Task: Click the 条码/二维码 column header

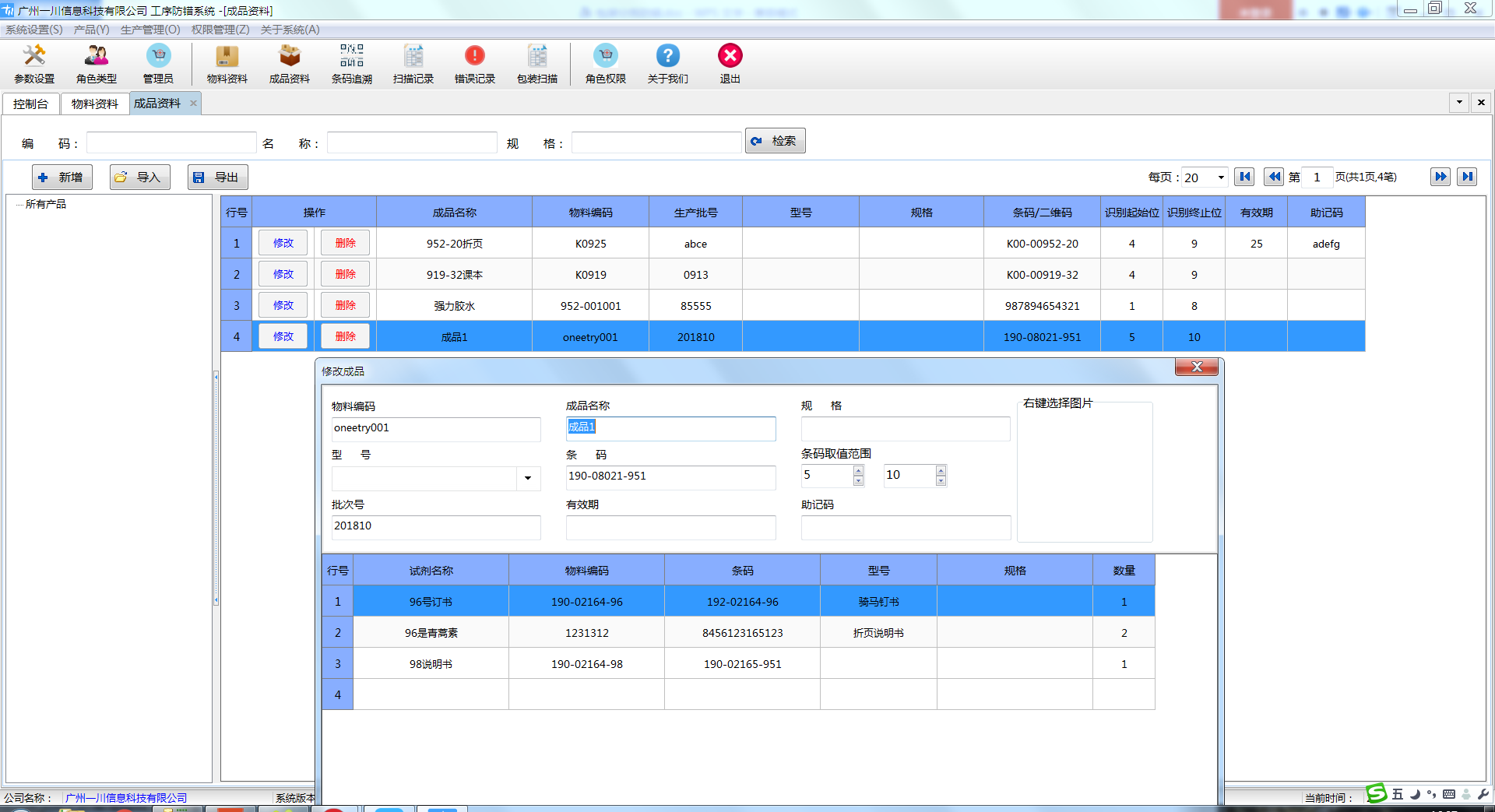Action: point(1042,212)
